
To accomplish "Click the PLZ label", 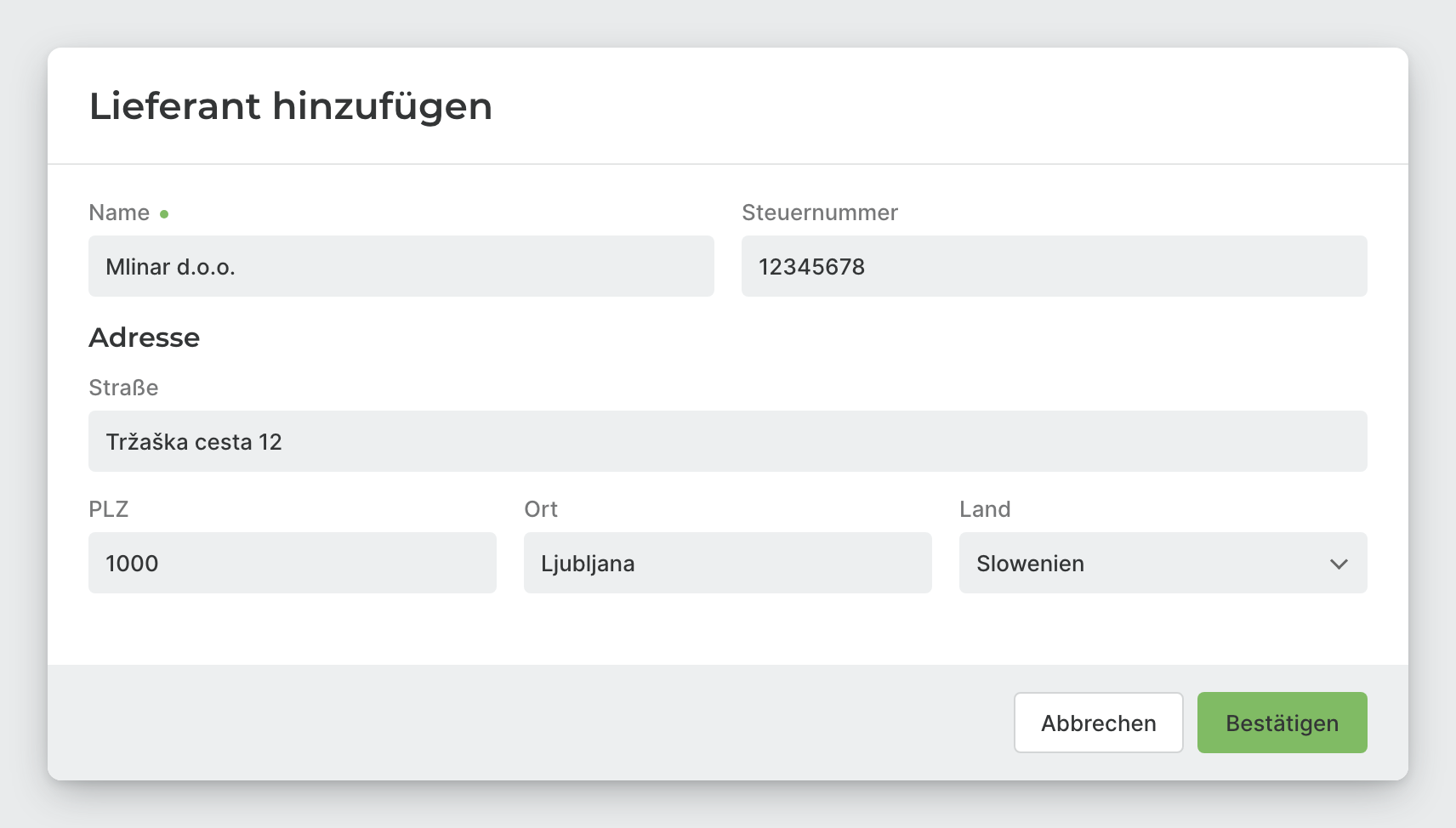I will click(x=109, y=509).
